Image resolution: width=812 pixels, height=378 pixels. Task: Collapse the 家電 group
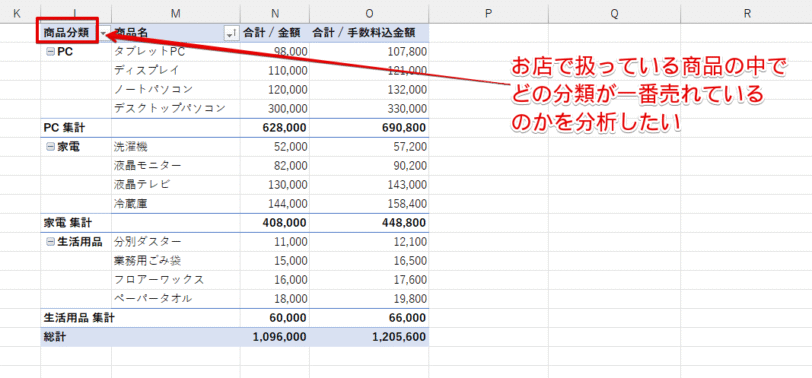(50, 147)
